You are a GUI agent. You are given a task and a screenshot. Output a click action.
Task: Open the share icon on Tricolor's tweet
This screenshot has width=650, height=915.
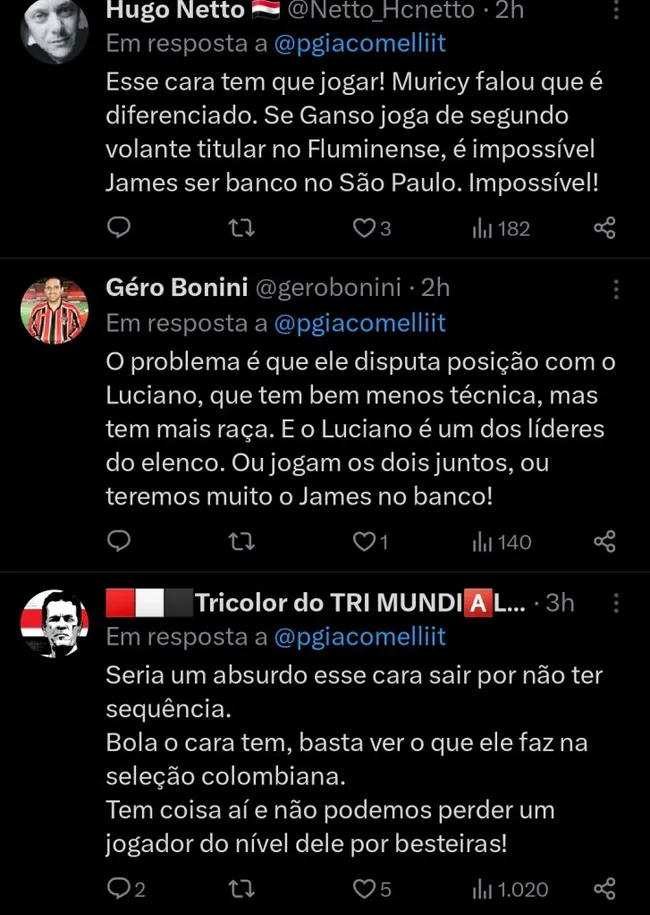(604, 888)
